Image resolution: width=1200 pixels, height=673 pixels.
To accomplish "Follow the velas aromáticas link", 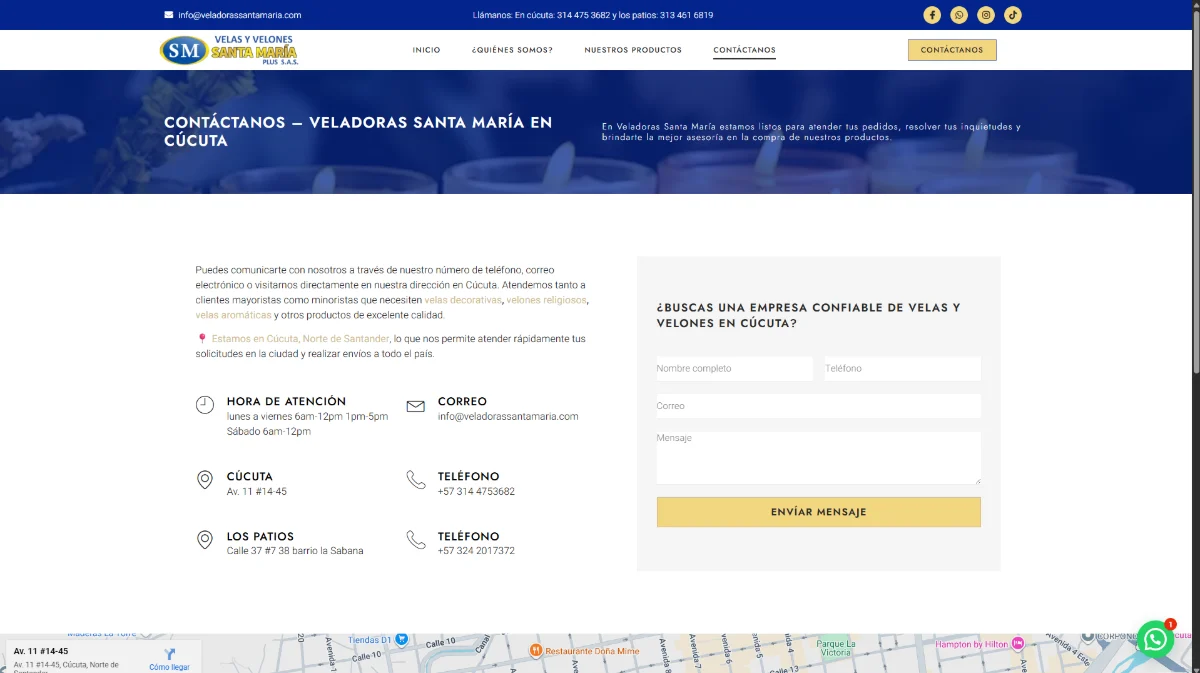I will coord(233,315).
